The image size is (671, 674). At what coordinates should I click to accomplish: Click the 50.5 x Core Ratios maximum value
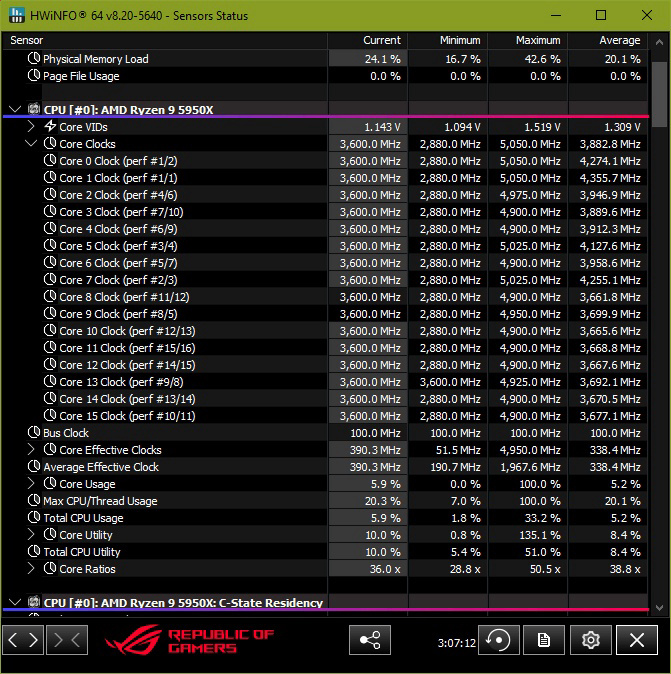click(545, 569)
